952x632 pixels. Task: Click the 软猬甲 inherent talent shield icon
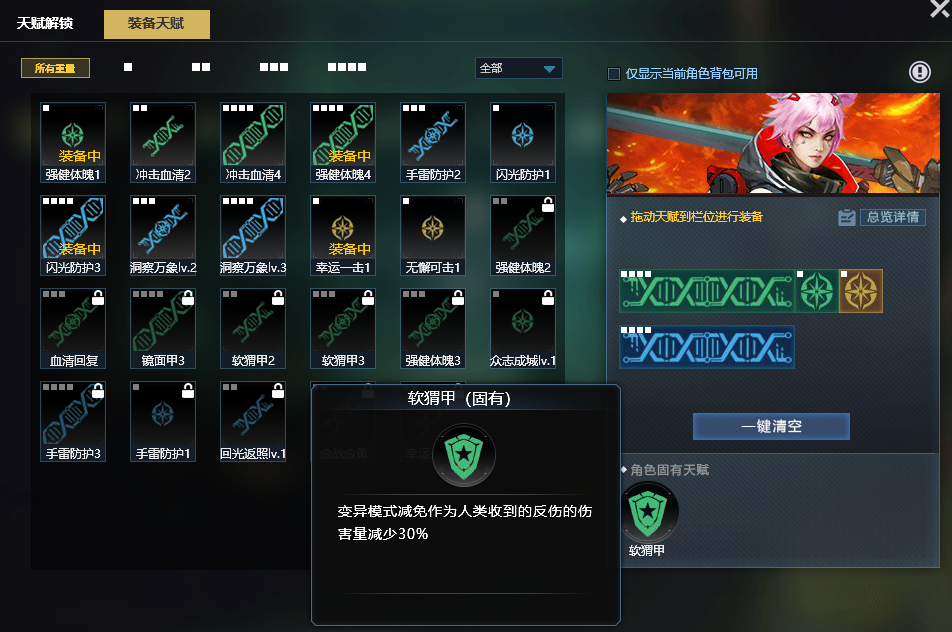tap(648, 513)
